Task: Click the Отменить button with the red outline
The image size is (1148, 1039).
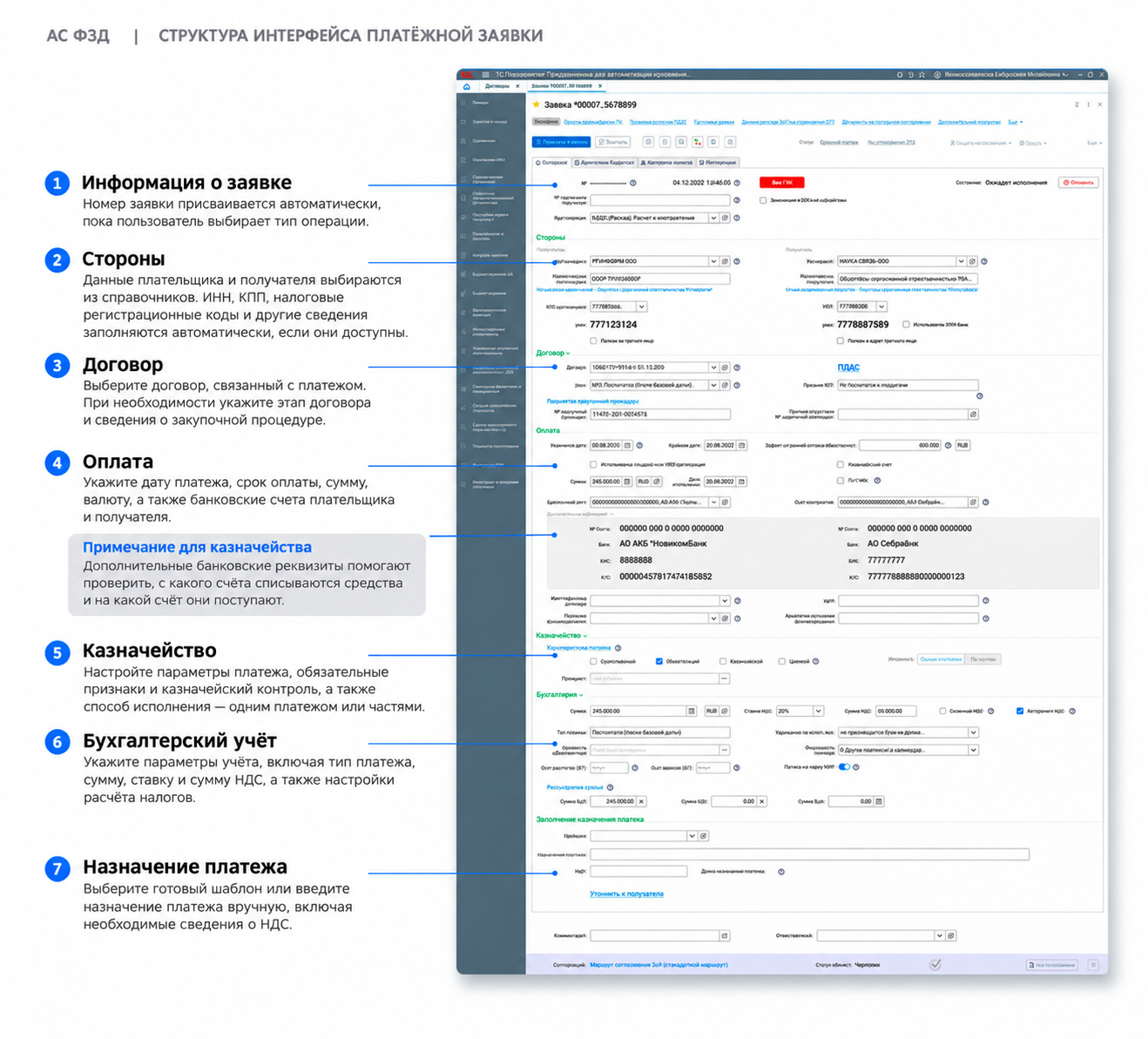Action: 1078,183
